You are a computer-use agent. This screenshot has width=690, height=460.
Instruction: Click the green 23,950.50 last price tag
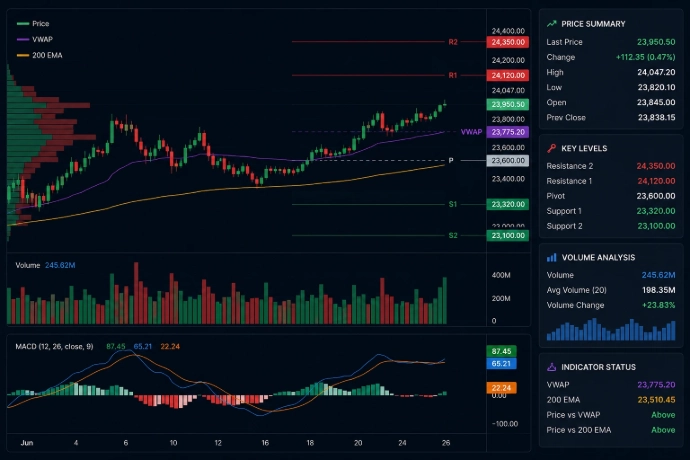tap(508, 104)
